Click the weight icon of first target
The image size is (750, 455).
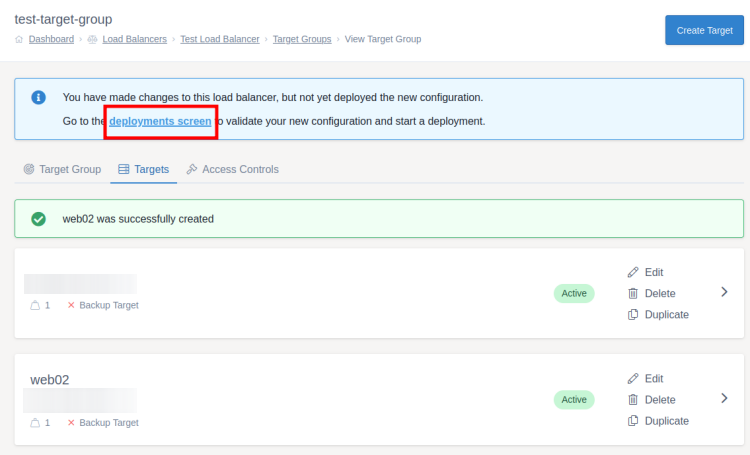(35, 305)
